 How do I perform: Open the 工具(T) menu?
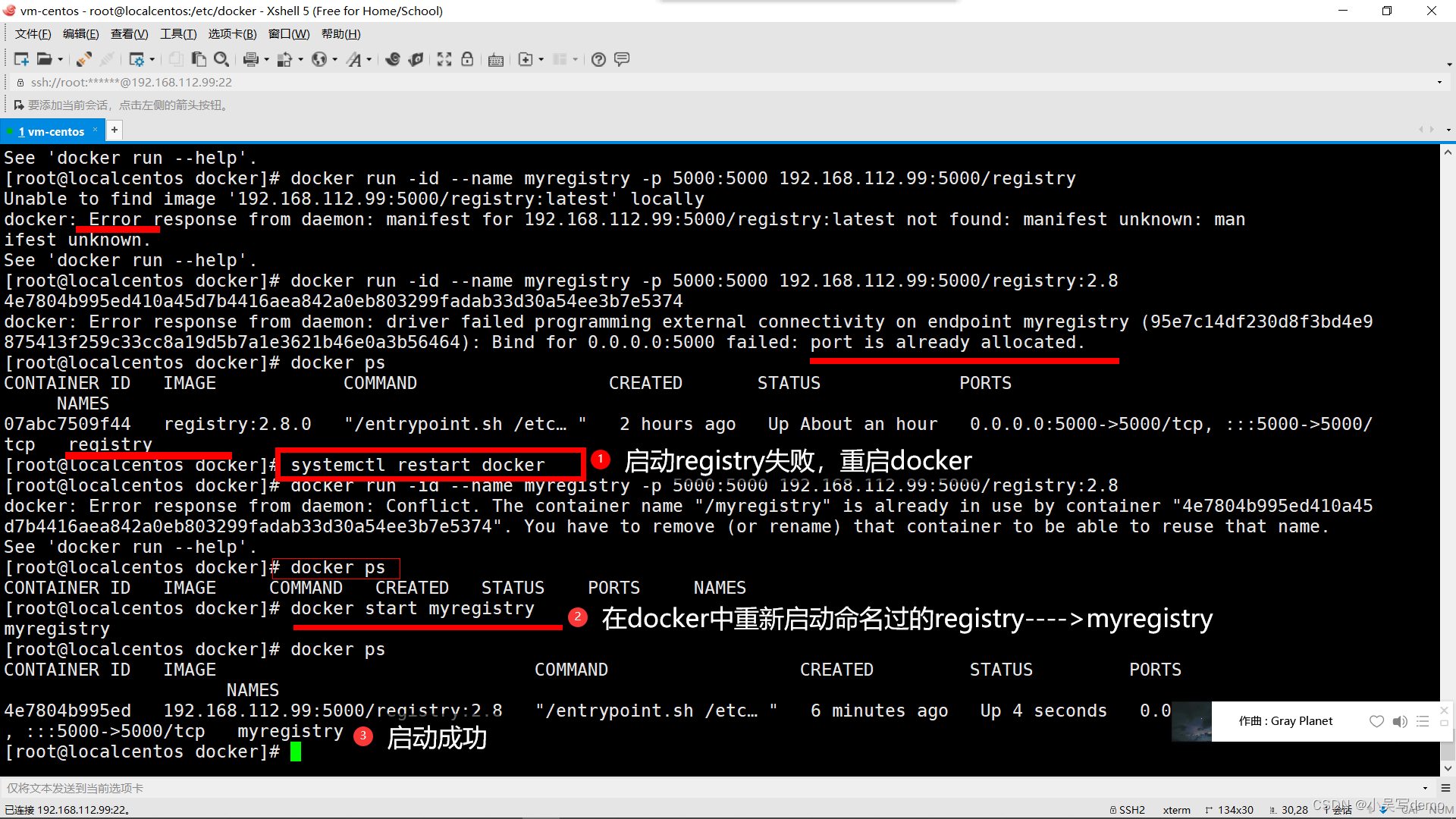pyautogui.click(x=178, y=34)
